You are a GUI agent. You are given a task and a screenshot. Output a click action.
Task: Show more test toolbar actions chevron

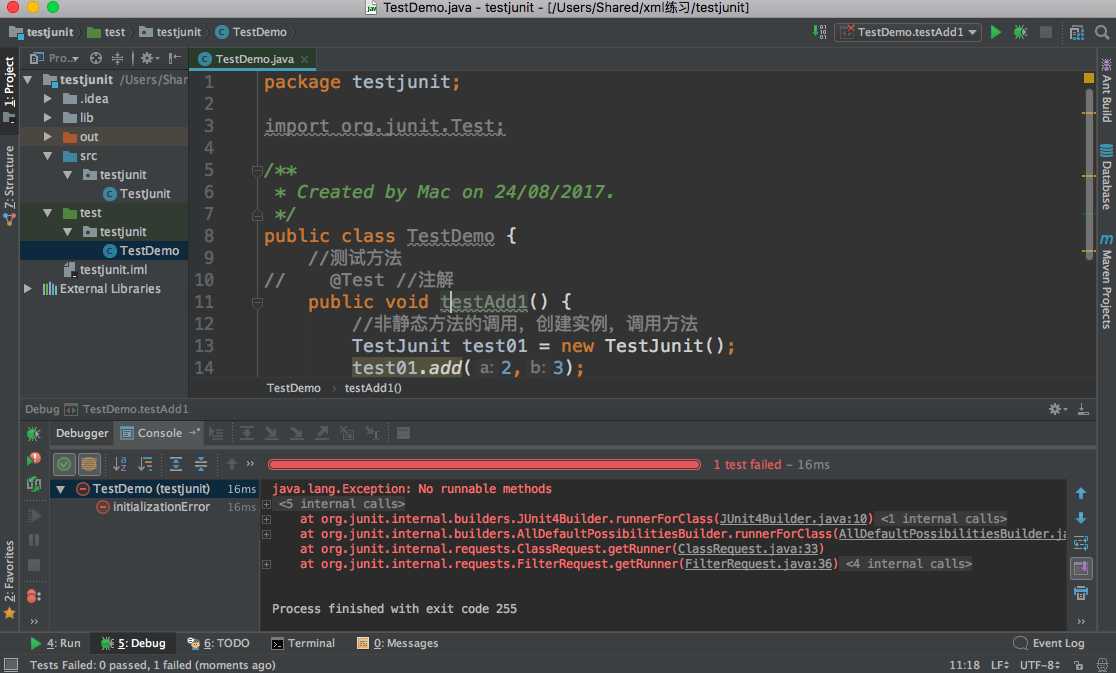[x=250, y=464]
